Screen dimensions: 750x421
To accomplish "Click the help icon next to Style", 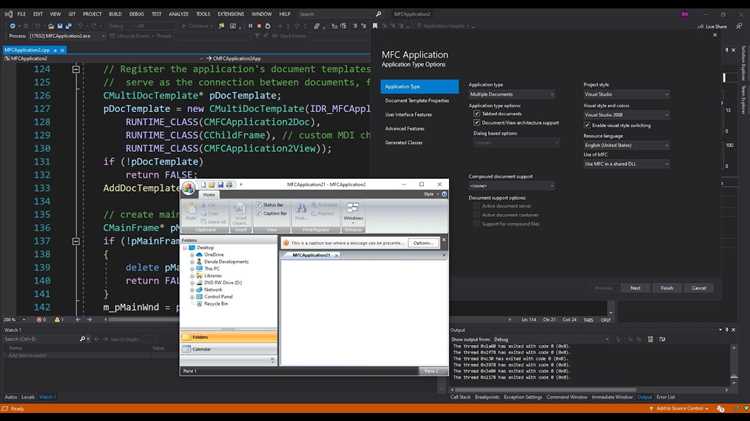I will [444, 194].
